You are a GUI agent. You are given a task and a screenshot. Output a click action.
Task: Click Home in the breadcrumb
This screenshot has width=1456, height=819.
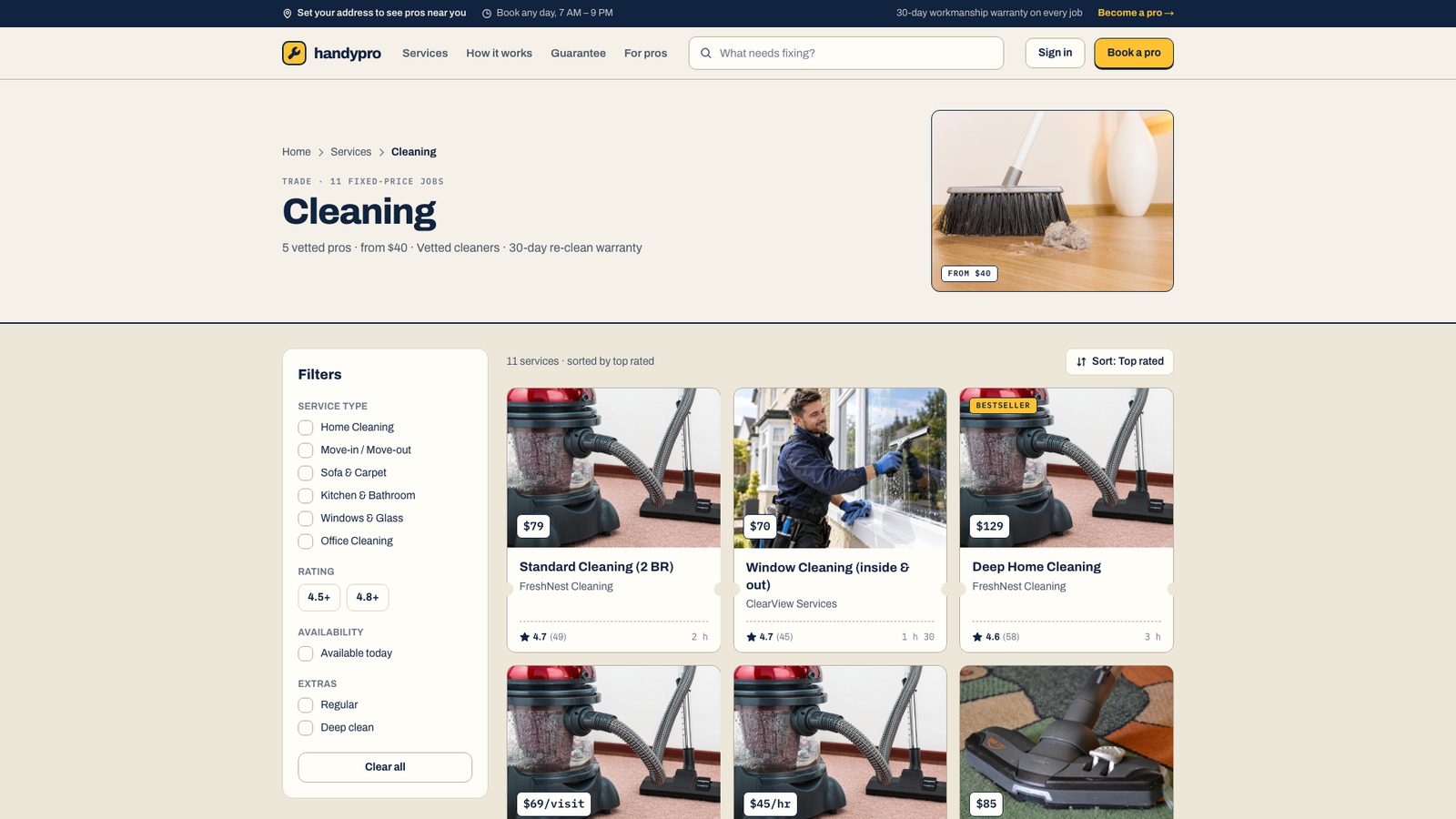(x=296, y=152)
